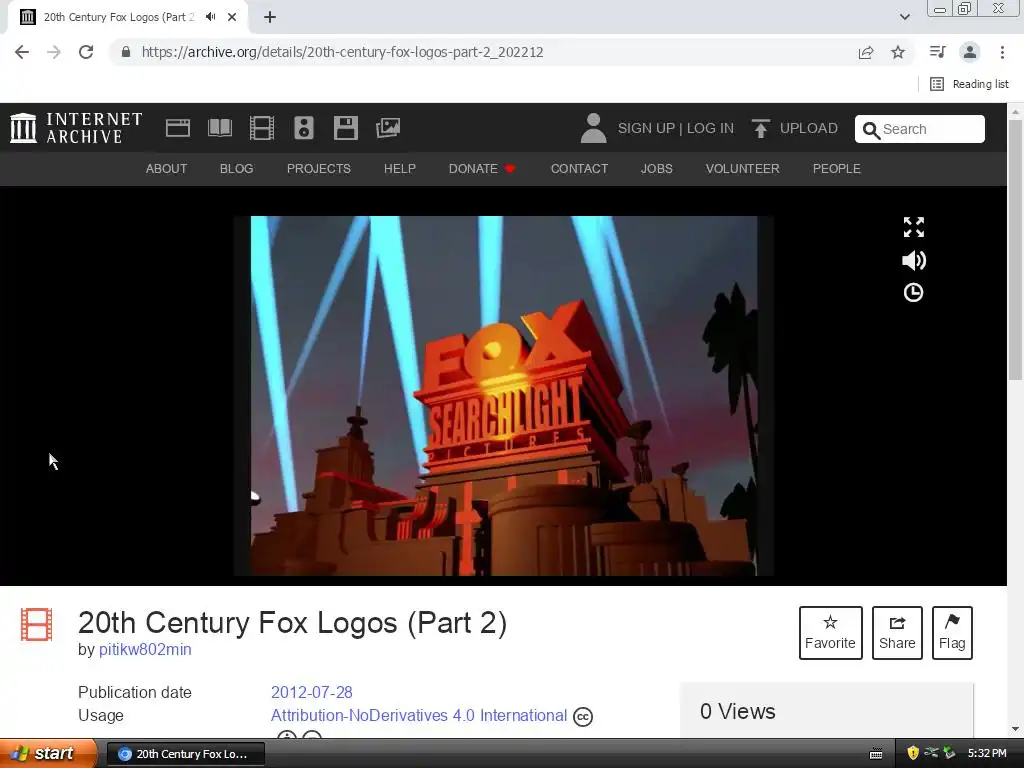Open a new tab
The width and height of the screenshot is (1024, 768).
pos(270,17)
